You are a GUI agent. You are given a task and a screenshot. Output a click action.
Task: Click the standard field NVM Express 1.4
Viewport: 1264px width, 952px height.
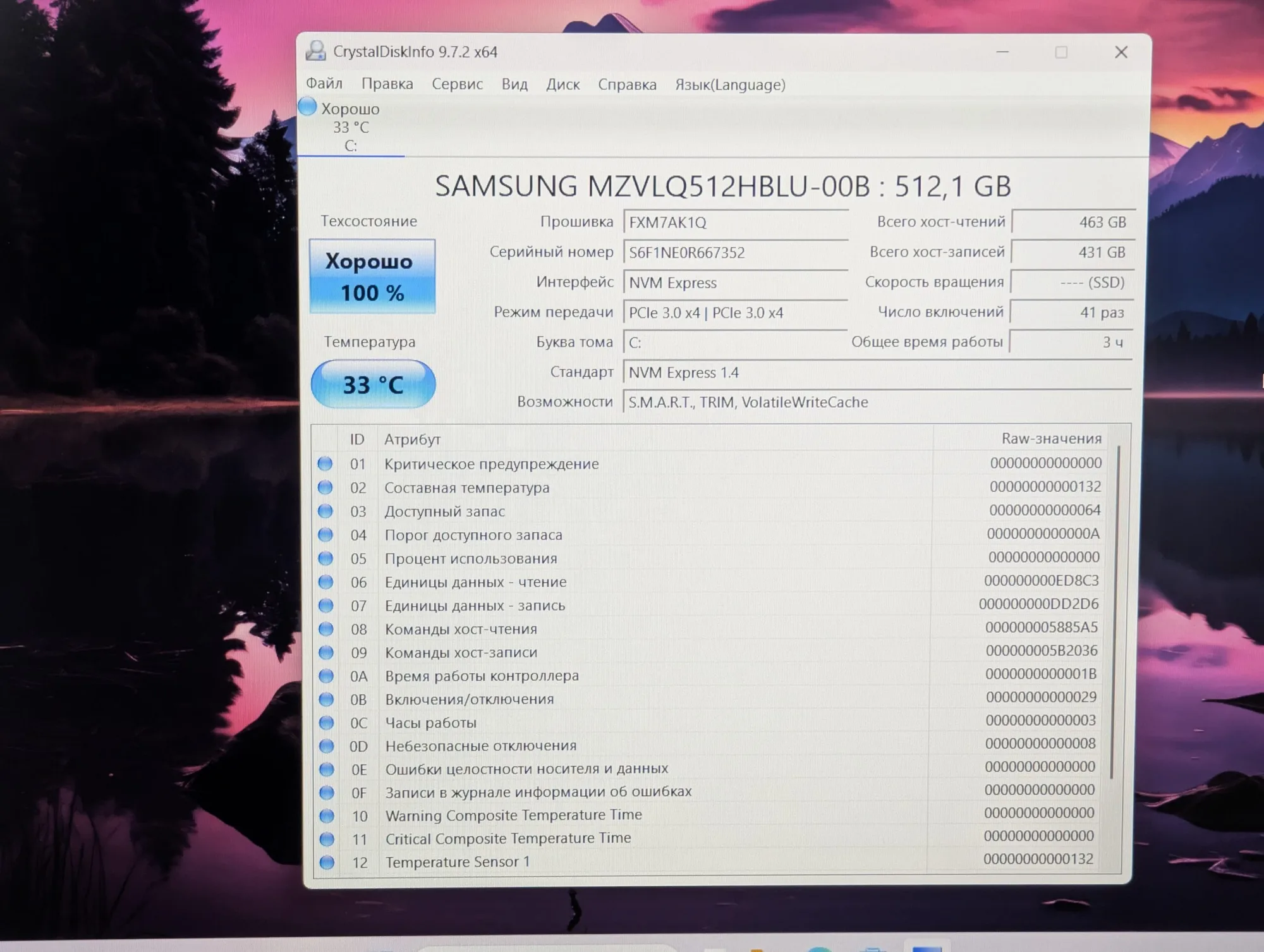(877, 372)
